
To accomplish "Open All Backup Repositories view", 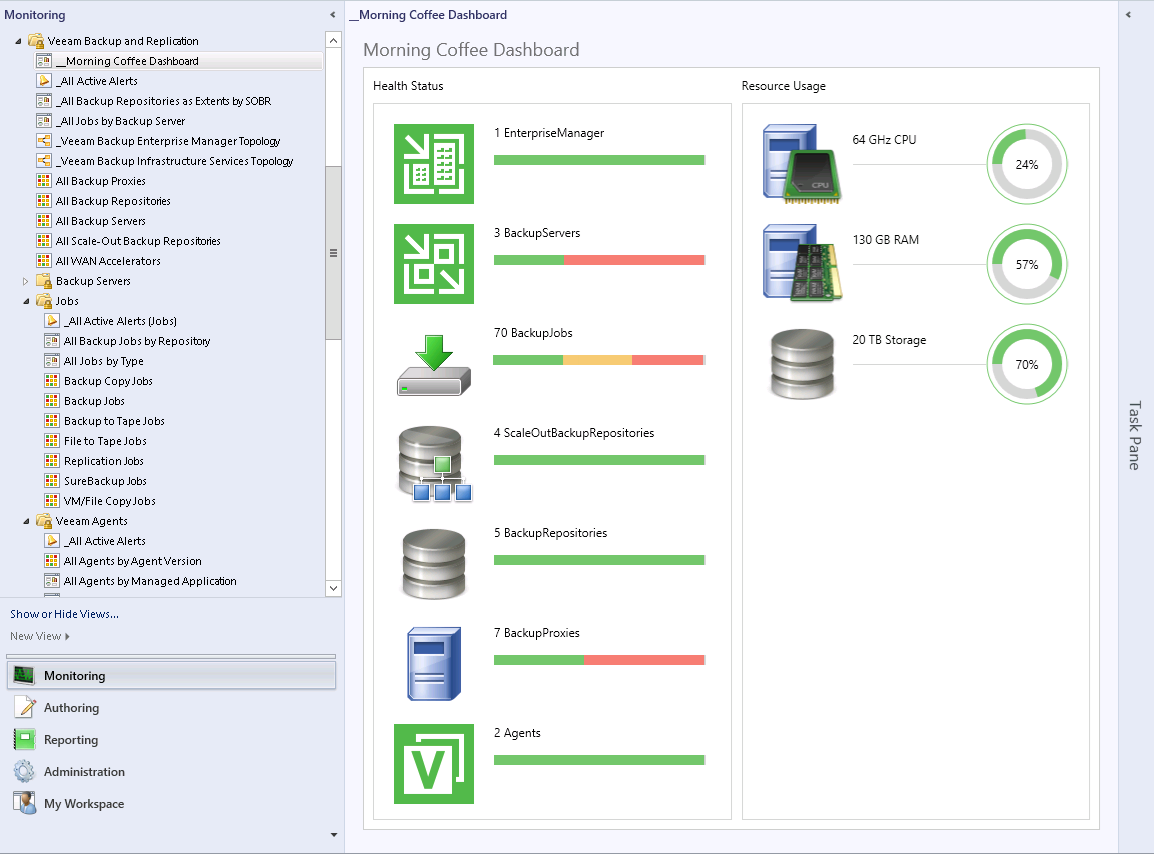I will (113, 201).
